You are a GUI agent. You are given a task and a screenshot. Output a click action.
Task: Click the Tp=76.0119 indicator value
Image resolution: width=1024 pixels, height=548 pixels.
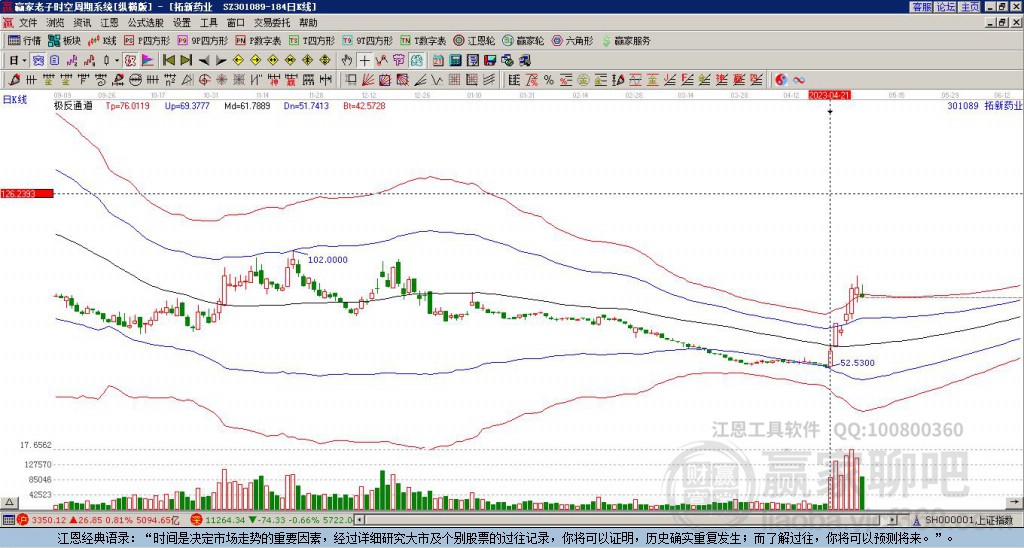pyautogui.click(x=127, y=105)
